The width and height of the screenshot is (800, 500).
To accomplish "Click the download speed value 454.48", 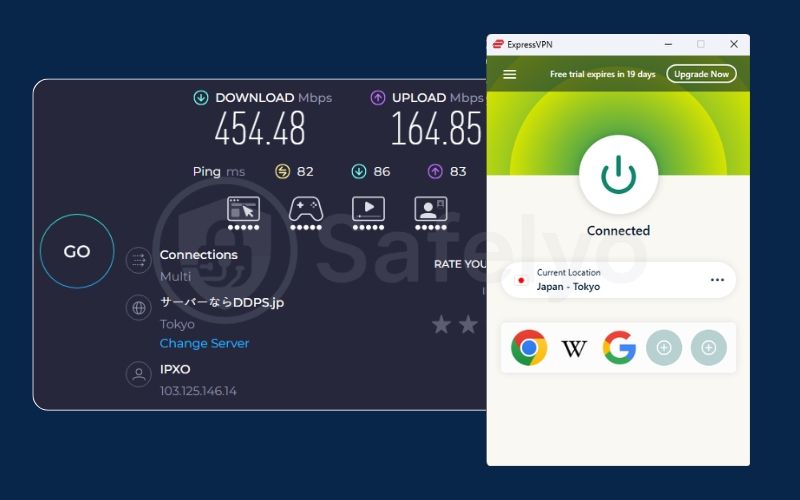I will coord(260,129).
